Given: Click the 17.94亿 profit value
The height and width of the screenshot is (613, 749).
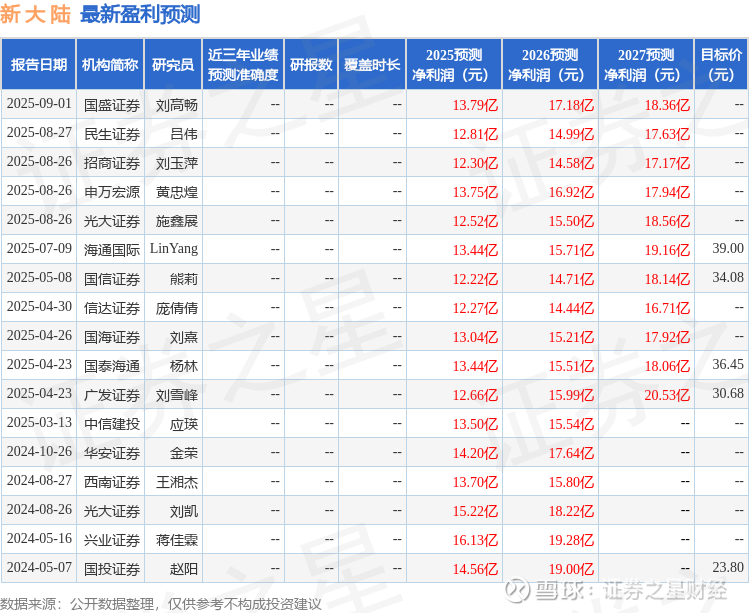Looking at the screenshot, I should pos(667,192).
